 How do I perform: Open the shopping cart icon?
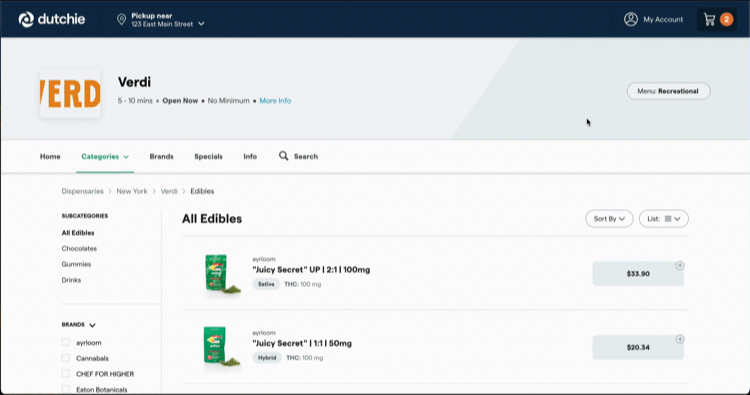[x=709, y=19]
